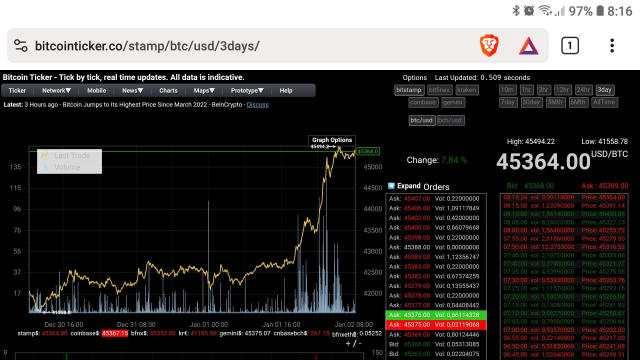Set chart range to 30day
Viewport: 640px width, 360px height.
coord(531,102)
